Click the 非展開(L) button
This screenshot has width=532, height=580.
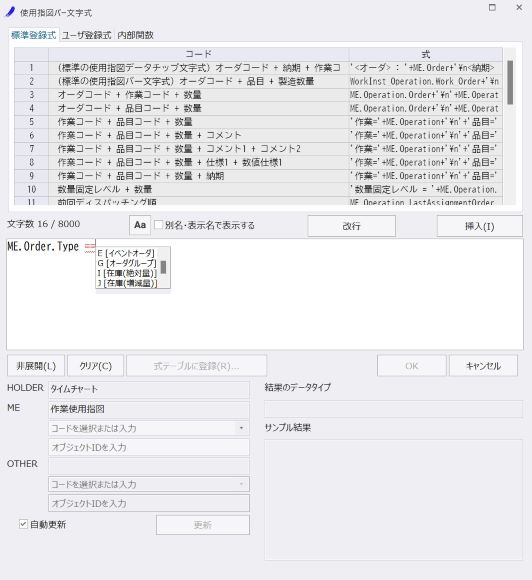(36, 366)
